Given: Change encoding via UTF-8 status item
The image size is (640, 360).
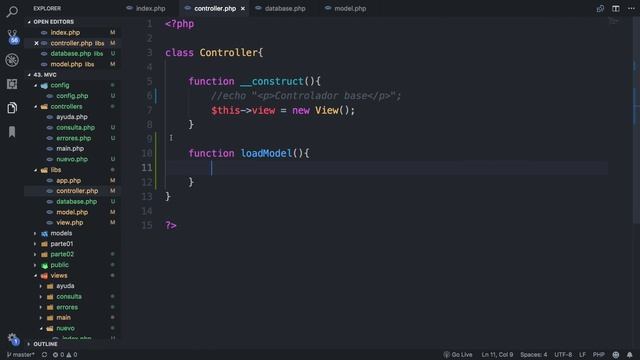Looking at the screenshot, I should [563, 355].
